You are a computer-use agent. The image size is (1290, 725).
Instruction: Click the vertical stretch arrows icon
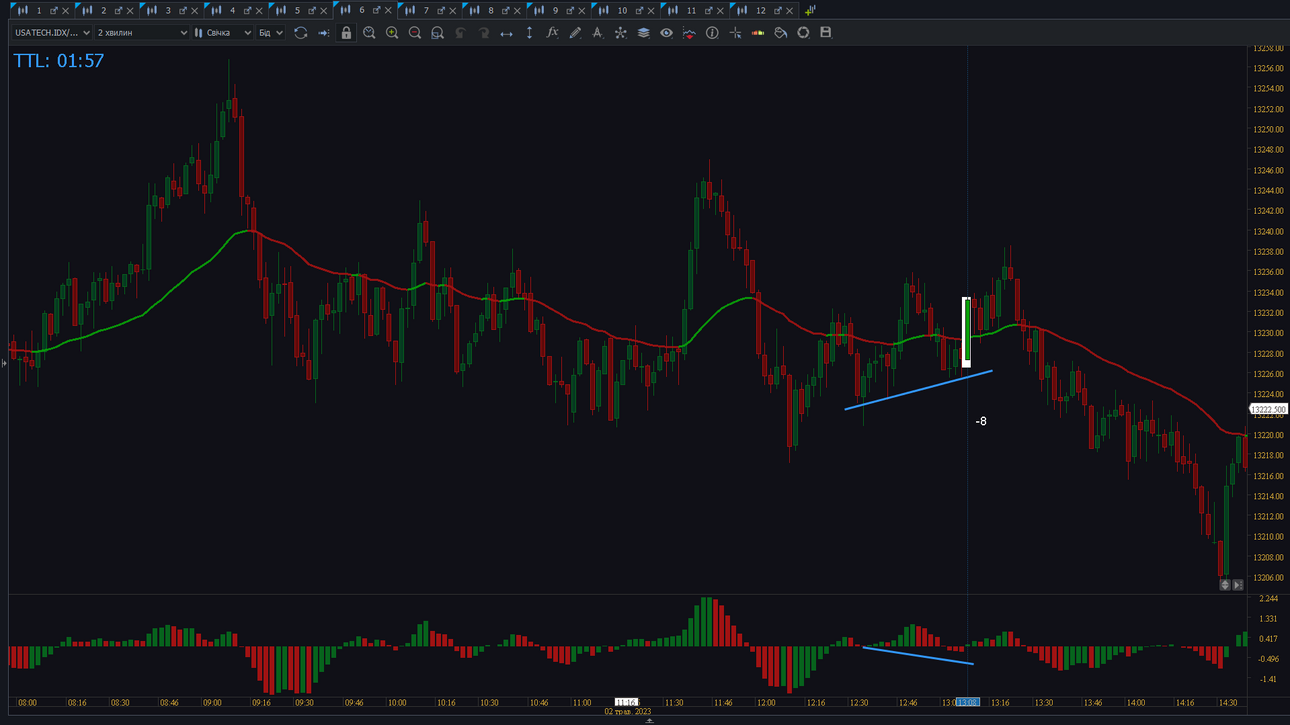529,33
